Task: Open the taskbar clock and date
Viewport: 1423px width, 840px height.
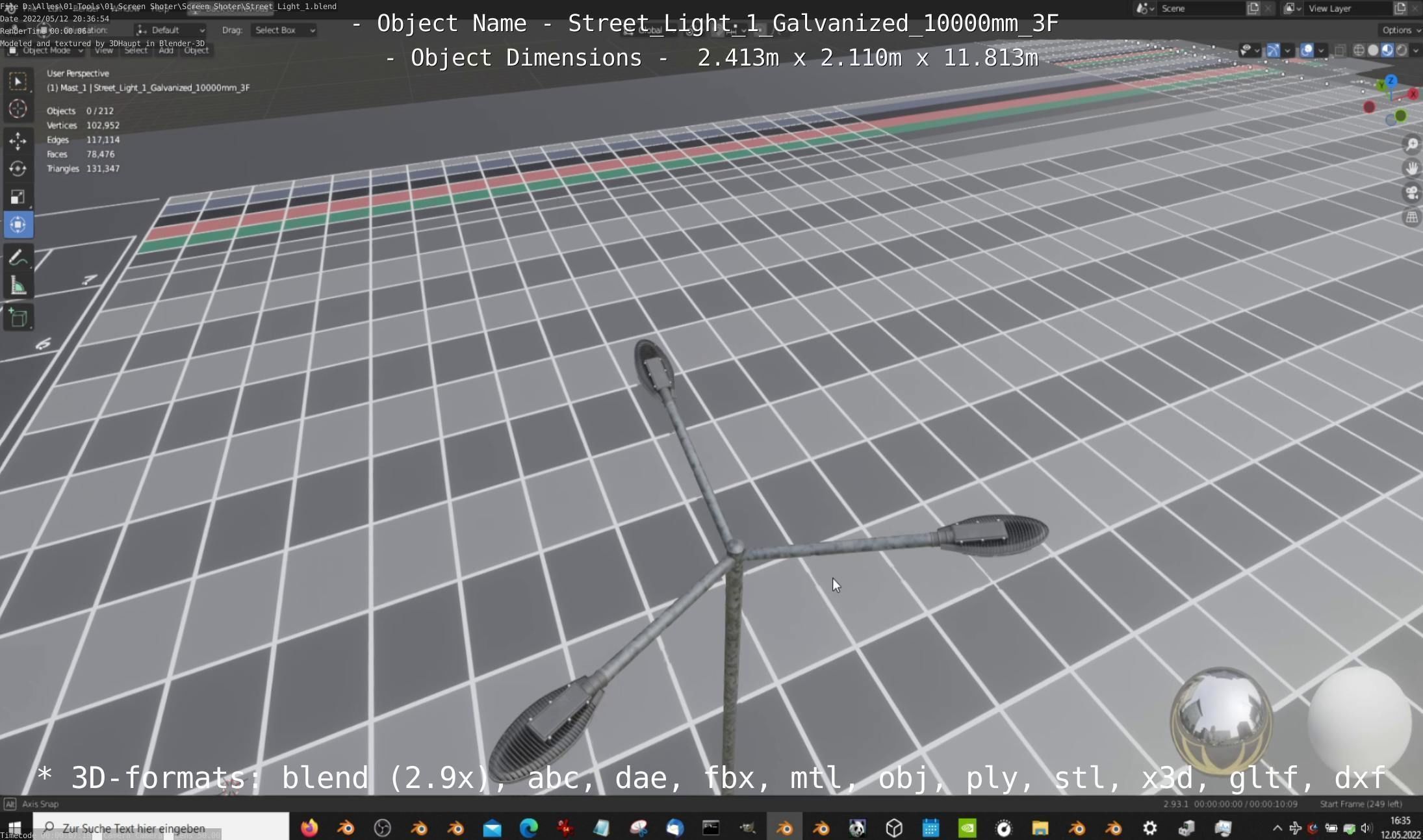Action: [x=1400, y=828]
